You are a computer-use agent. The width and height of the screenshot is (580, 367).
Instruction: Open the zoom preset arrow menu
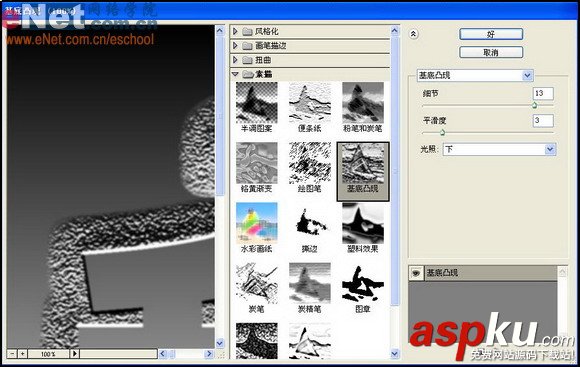tap(74, 354)
